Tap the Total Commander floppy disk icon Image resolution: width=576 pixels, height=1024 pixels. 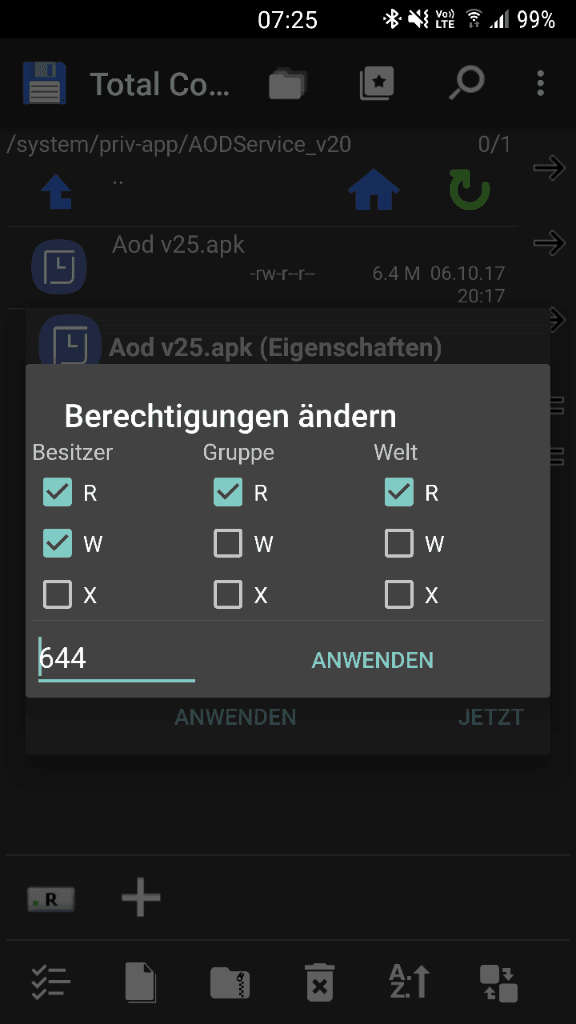pyautogui.click(x=44, y=83)
